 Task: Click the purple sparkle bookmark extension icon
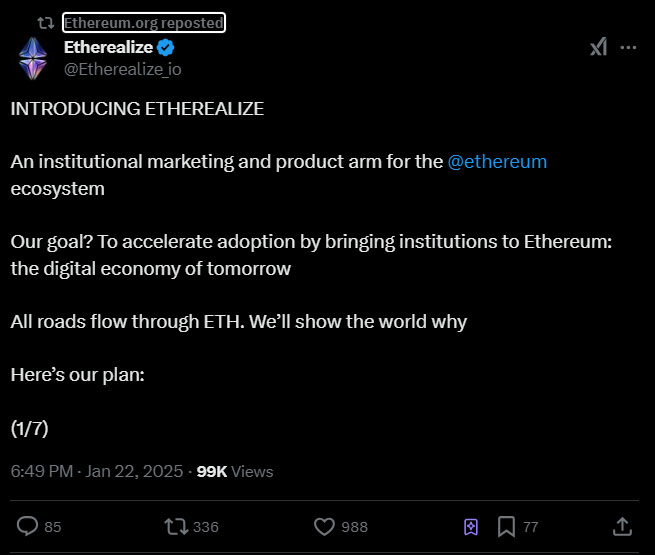[471, 527]
